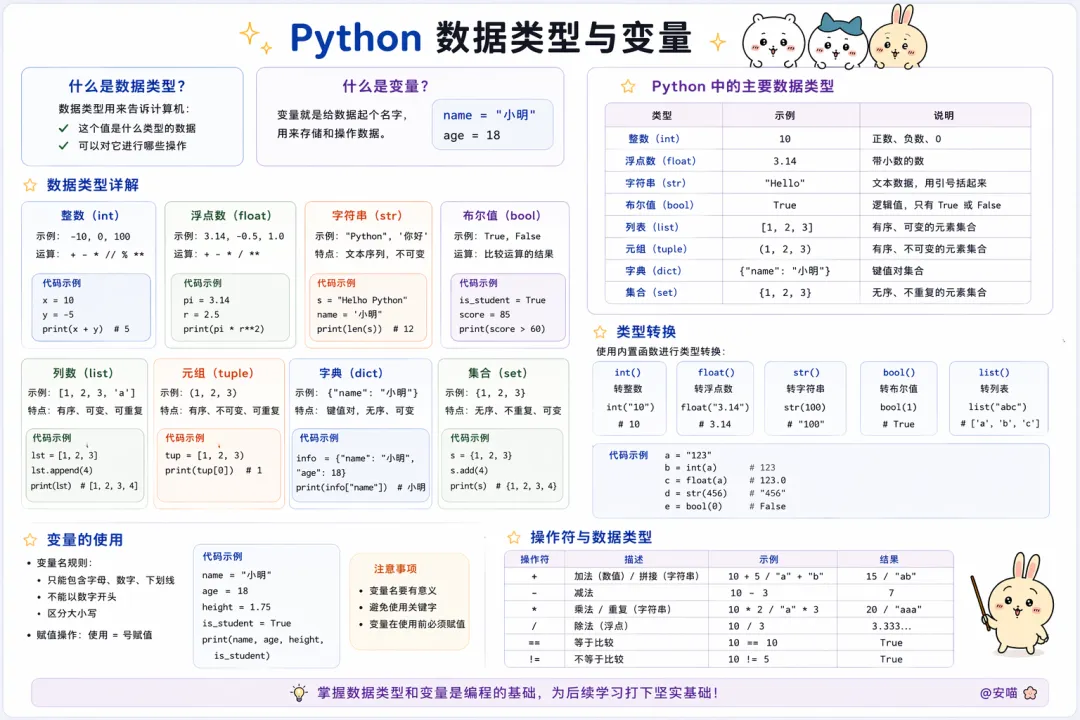Click the code line e = bool(0)
1080x720 pixels.
(x=693, y=506)
